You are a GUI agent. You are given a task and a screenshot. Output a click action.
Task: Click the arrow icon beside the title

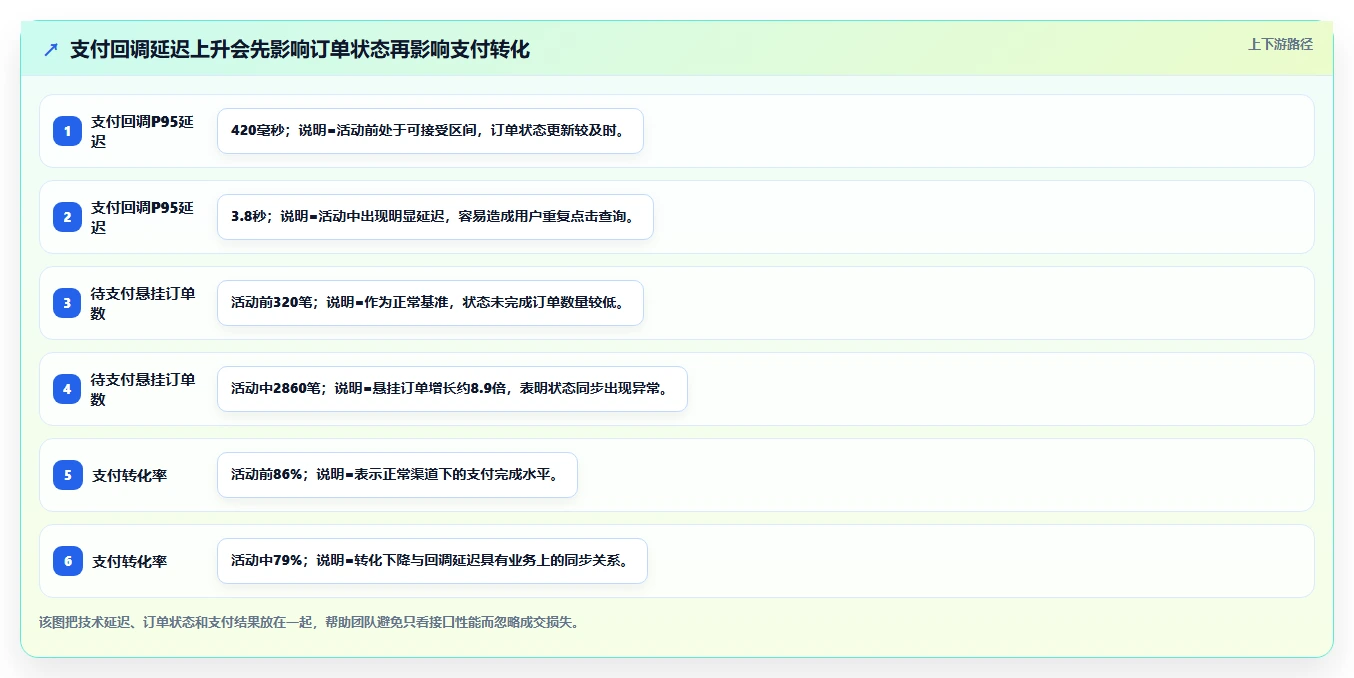pyautogui.click(x=51, y=50)
